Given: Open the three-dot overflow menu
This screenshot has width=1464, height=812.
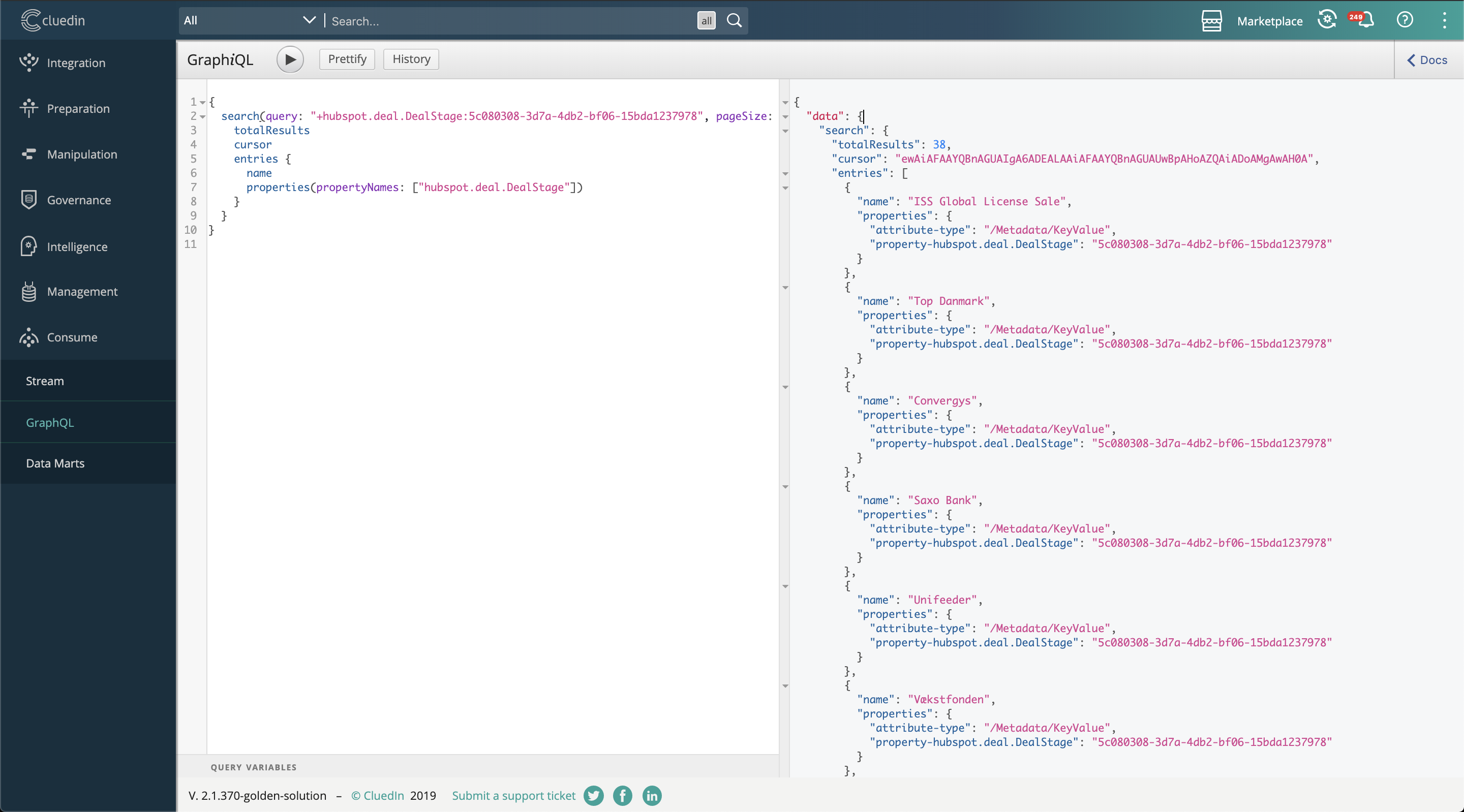Looking at the screenshot, I should coord(1444,20).
